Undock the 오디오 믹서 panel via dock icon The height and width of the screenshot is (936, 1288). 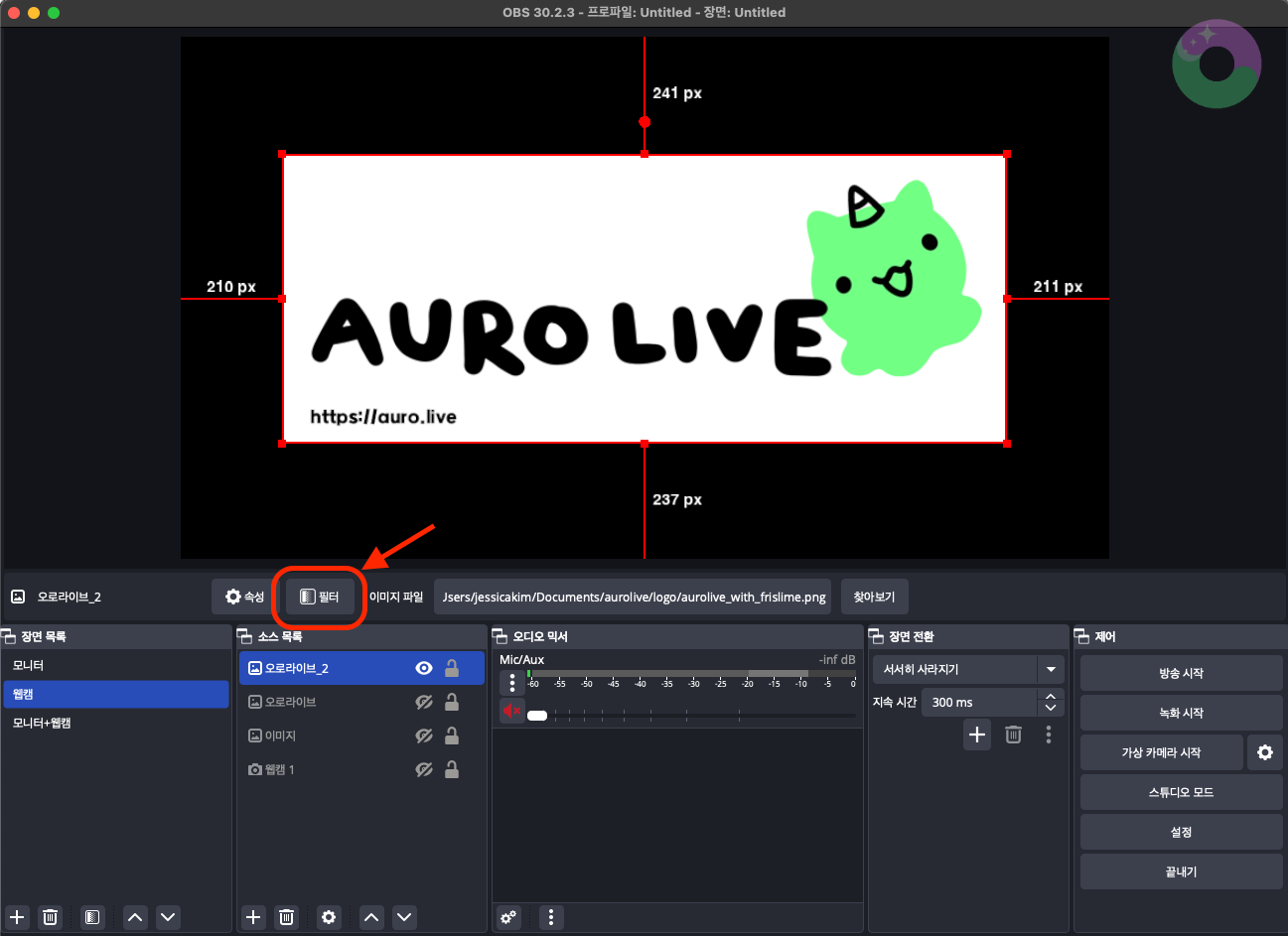pos(501,636)
